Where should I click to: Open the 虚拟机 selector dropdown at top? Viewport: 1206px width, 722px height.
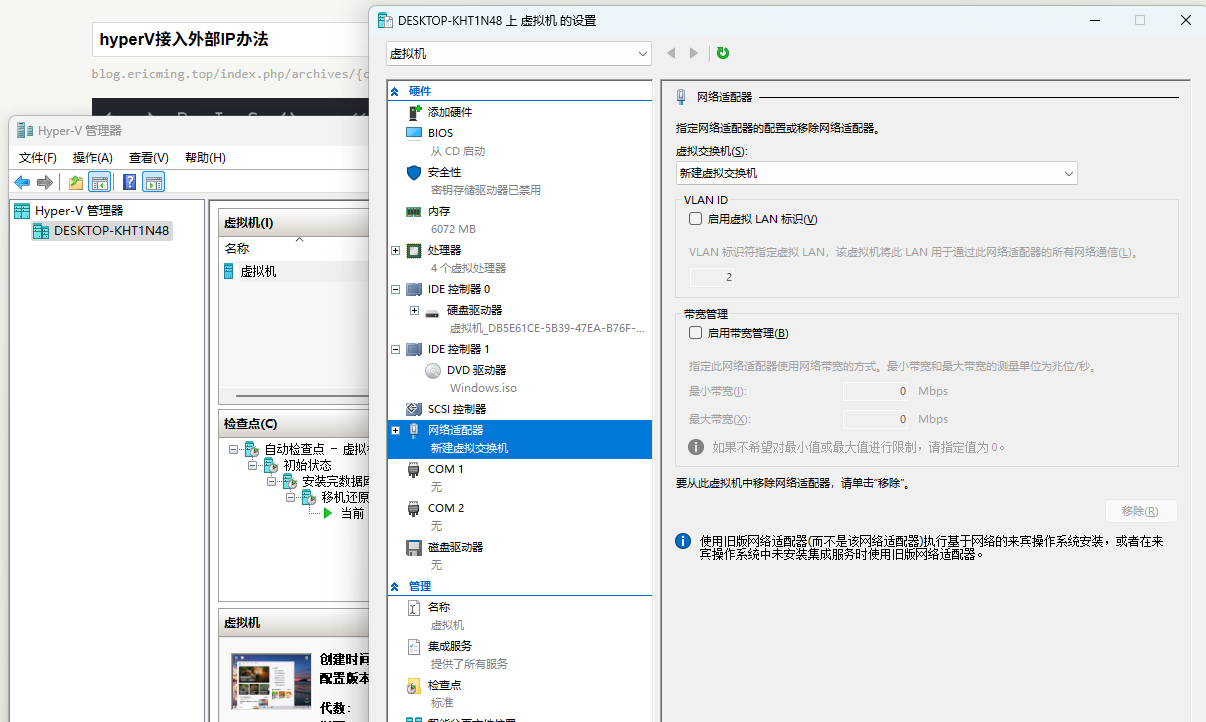518,53
